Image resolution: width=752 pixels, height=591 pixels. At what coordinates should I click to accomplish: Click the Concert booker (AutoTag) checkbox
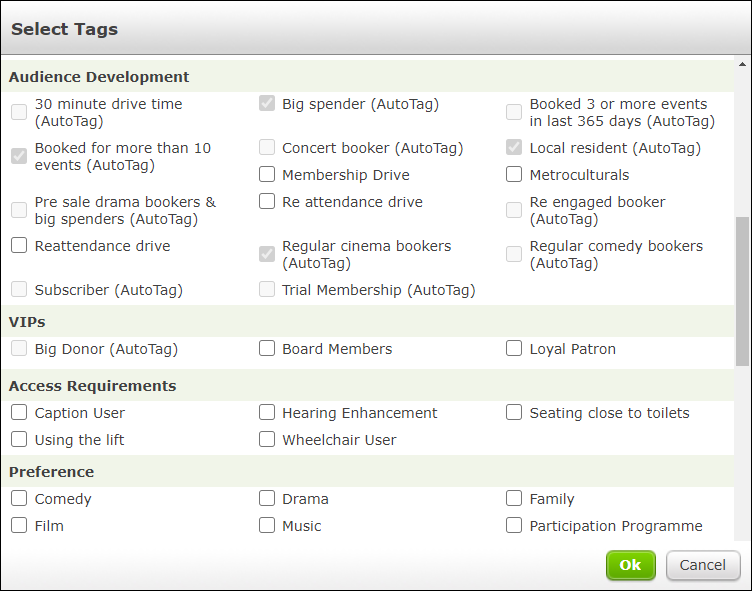[267, 147]
